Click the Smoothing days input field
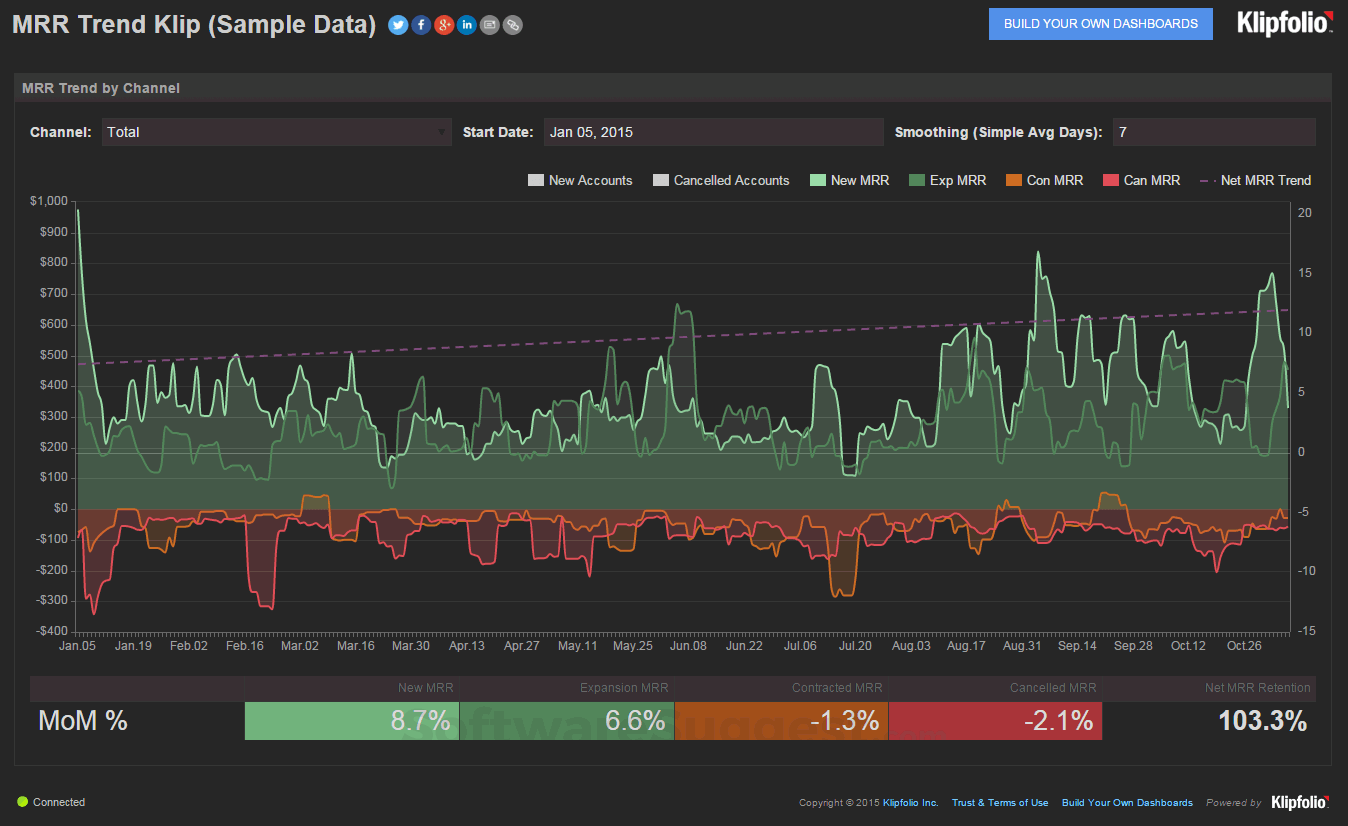1348x826 pixels. click(x=1214, y=132)
